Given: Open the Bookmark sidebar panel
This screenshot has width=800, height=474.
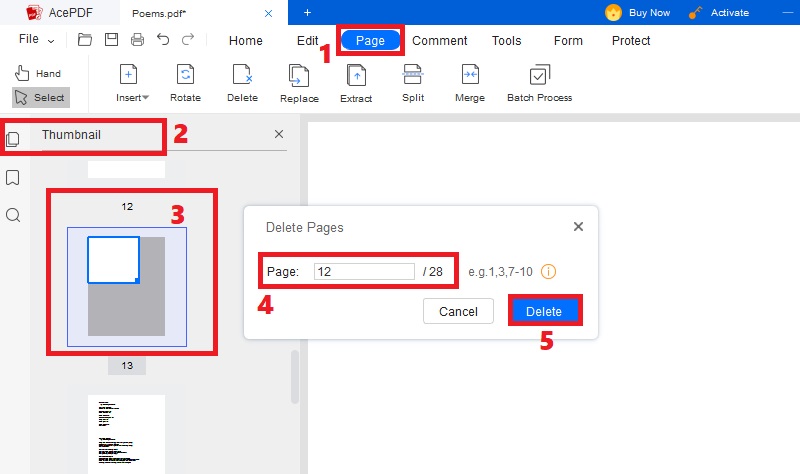Looking at the screenshot, I should coord(13,178).
